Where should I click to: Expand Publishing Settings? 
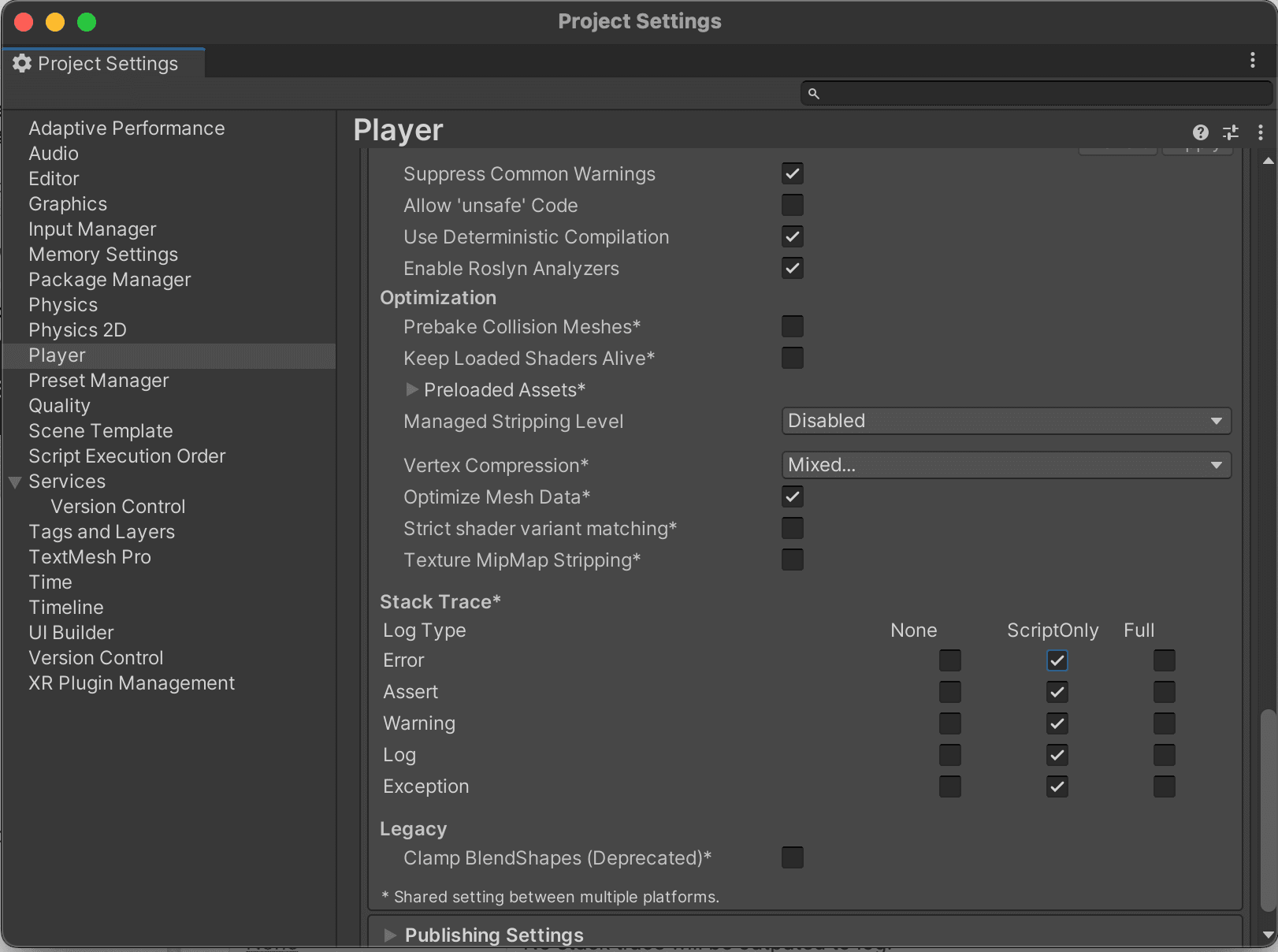click(391, 935)
